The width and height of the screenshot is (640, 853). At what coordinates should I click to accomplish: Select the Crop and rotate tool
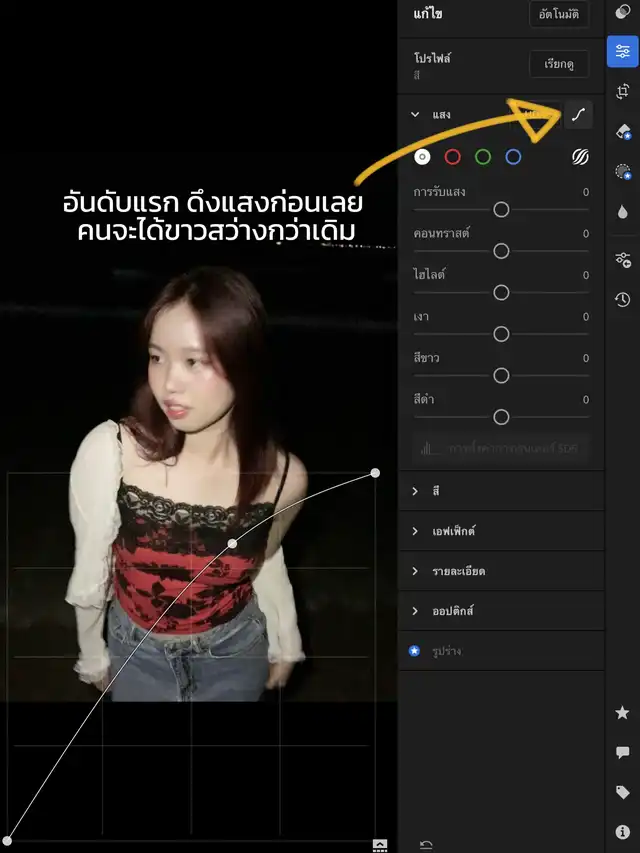point(622,91)
